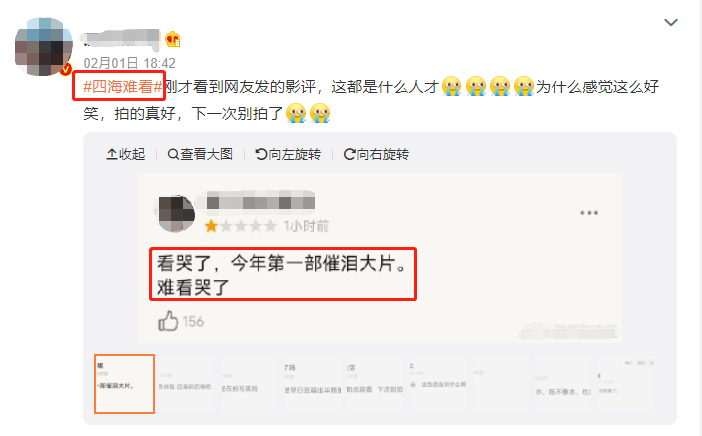Click the one-star rating stars
This screenshot has width=702, height=436.
(240, 226)
